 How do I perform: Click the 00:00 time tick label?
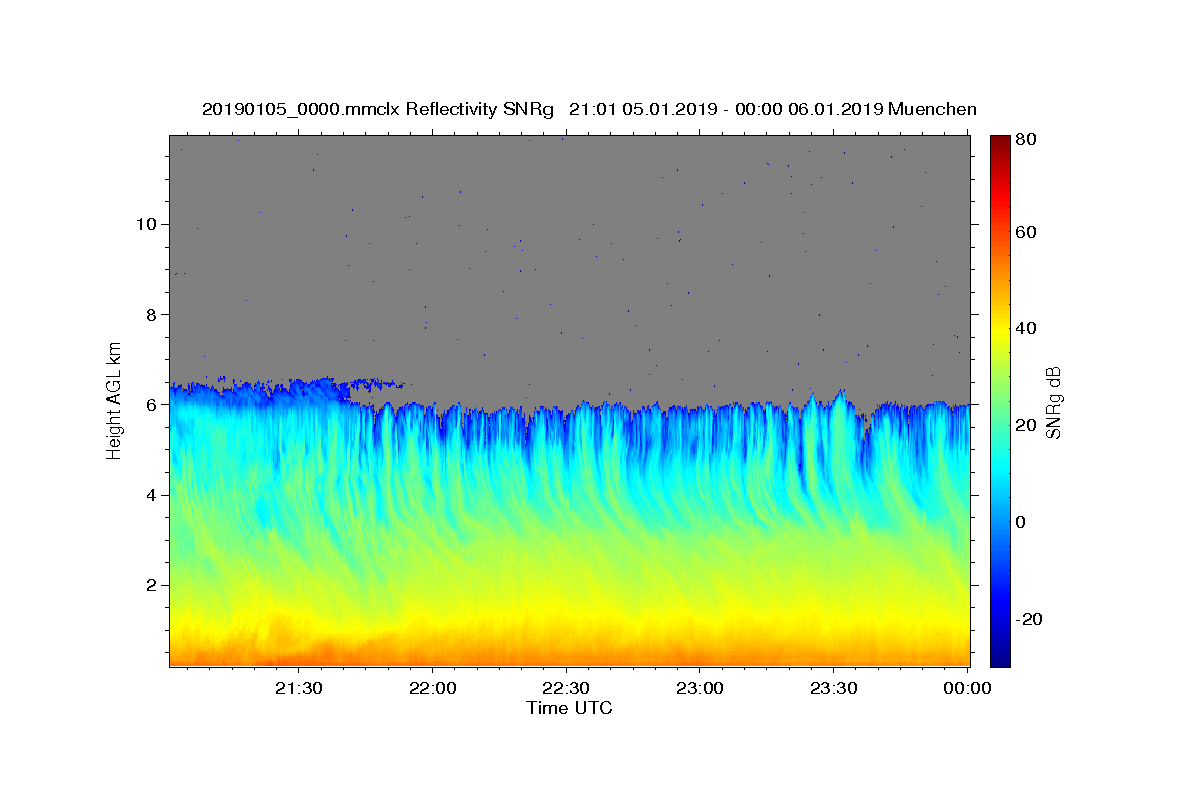[x=967, y=688]
